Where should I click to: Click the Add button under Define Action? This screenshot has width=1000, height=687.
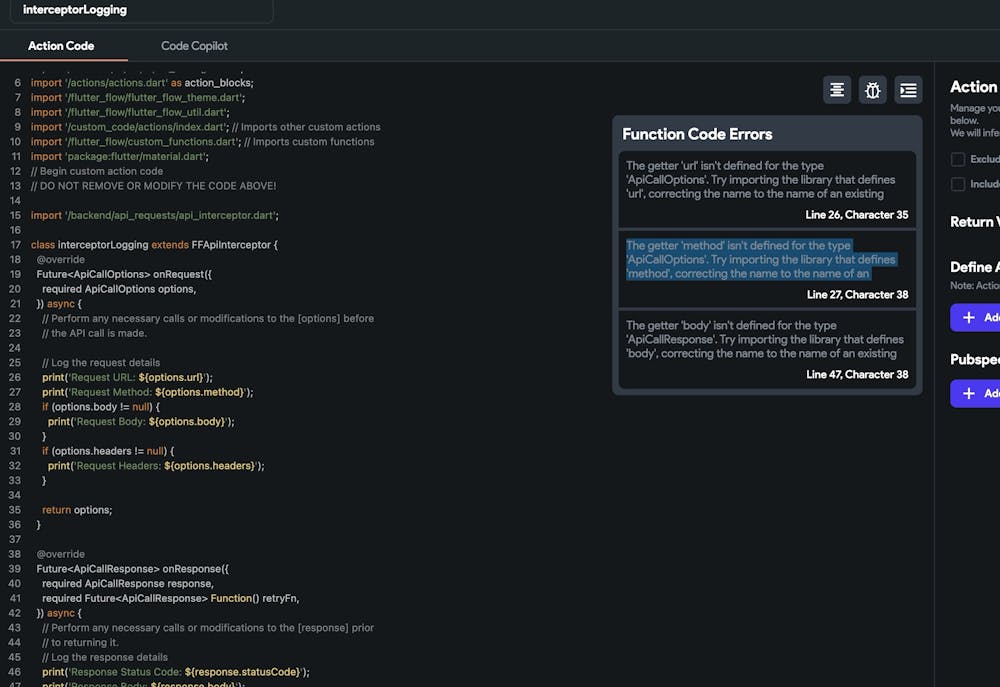tap(984, 318)
